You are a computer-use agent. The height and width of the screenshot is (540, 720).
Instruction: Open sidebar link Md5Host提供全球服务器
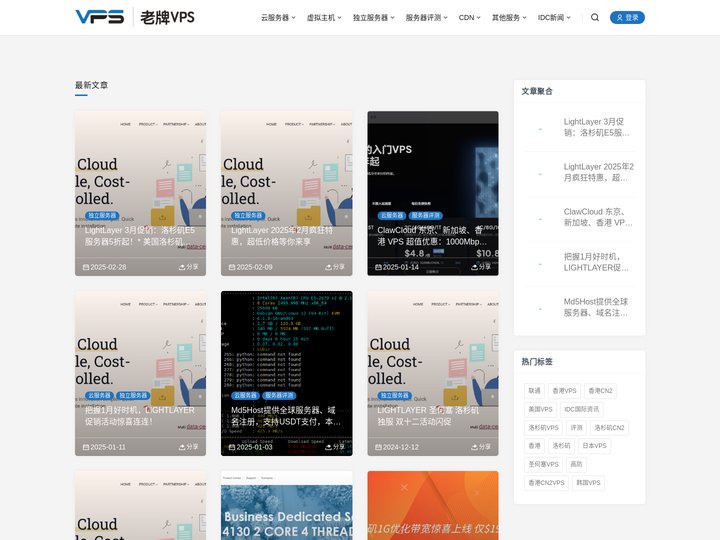[x=596, y=307]
